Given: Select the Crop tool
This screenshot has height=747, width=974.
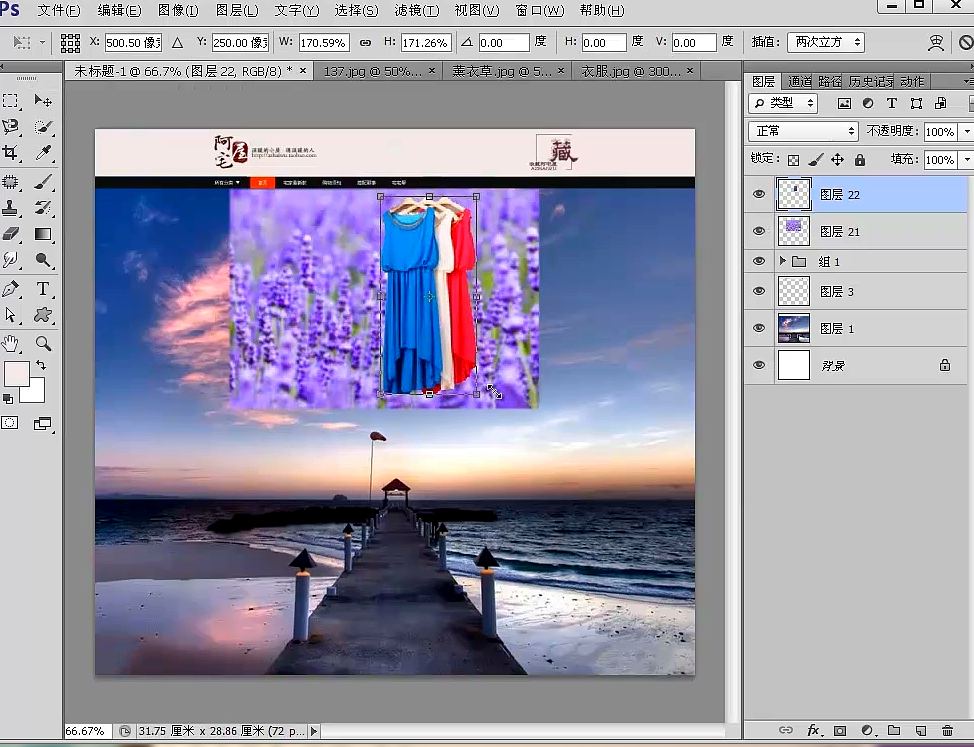Looking at the screenshot, I should [x=11, y=153].
